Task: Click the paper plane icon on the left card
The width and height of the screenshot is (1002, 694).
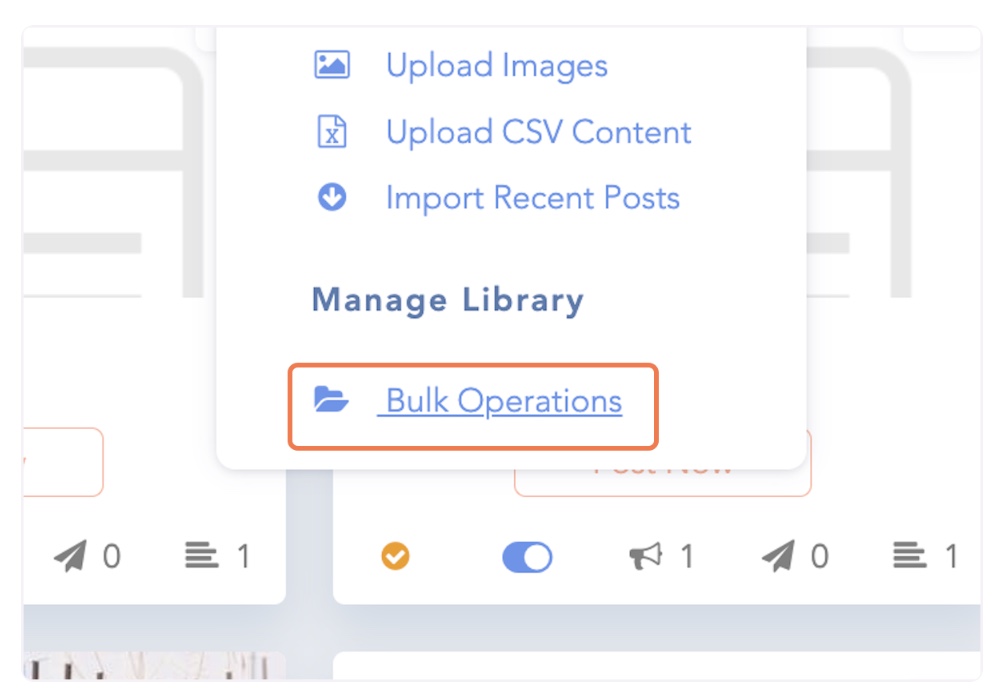Action: click(70, 556)
